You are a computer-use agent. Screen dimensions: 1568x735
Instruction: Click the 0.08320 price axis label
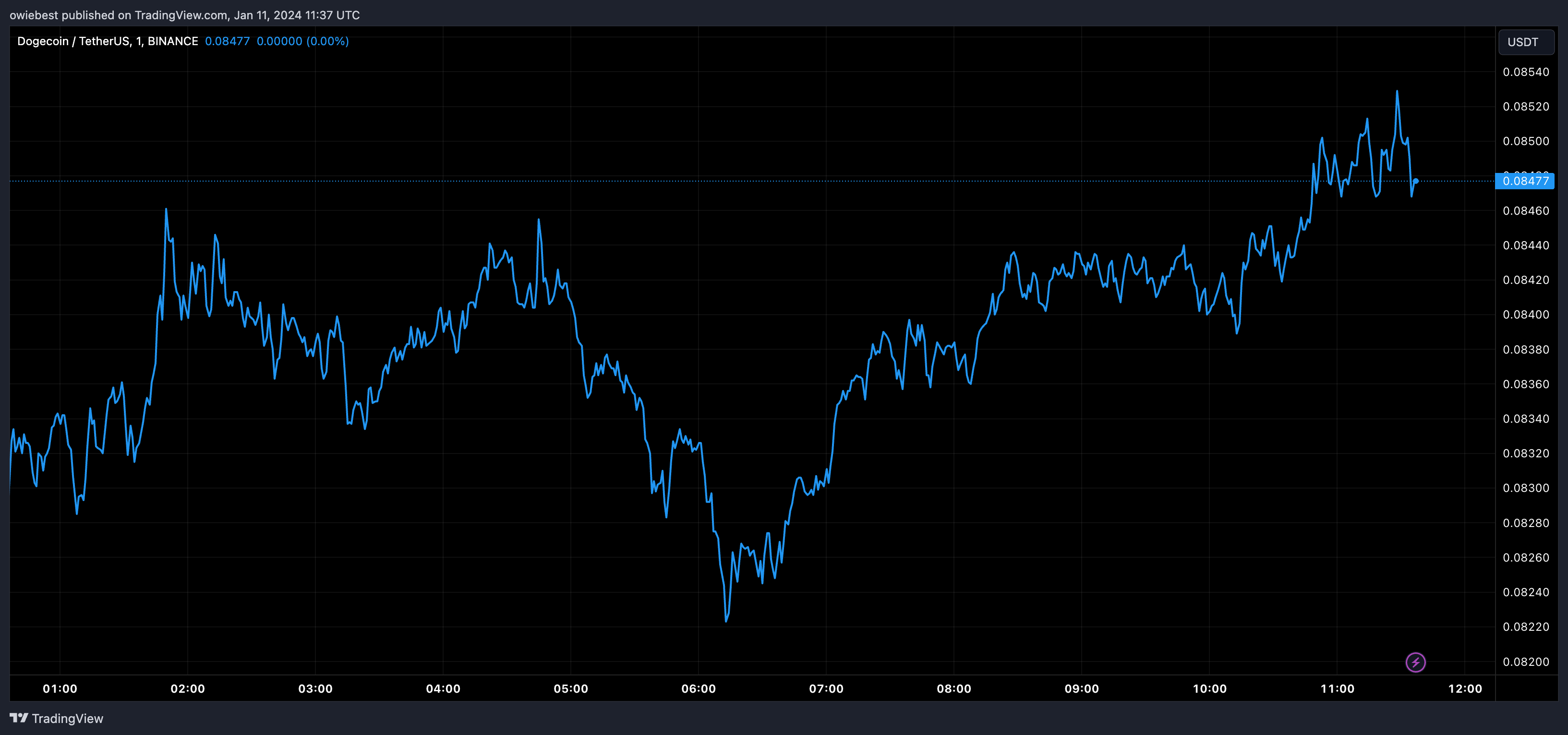(1526, 453)
